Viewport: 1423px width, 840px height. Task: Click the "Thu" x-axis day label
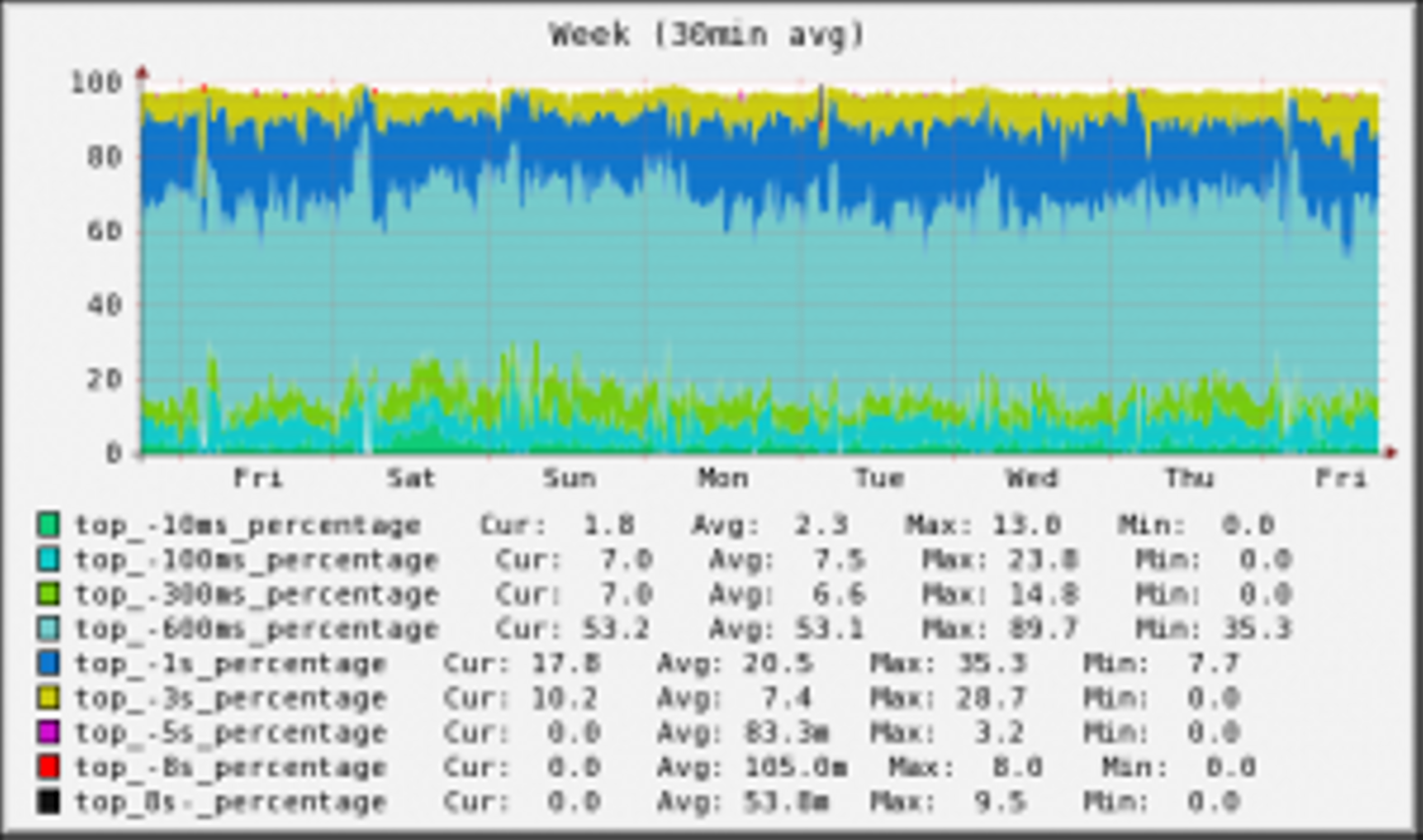click(x=1188, y=478)
